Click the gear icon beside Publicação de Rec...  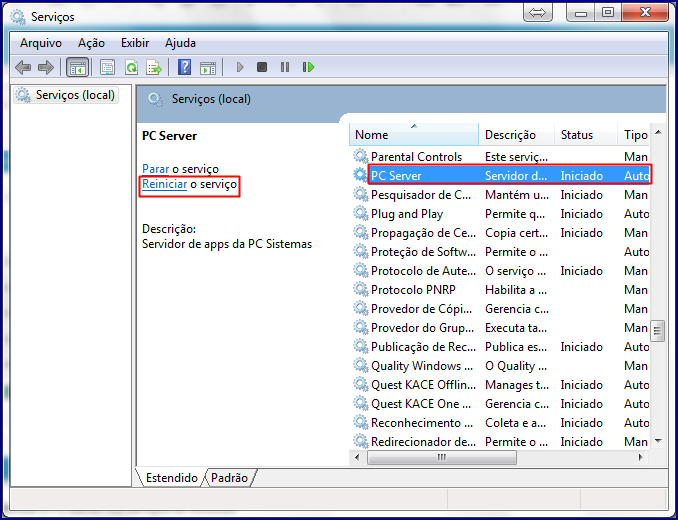pyautogui.click(x=360, y=346)
